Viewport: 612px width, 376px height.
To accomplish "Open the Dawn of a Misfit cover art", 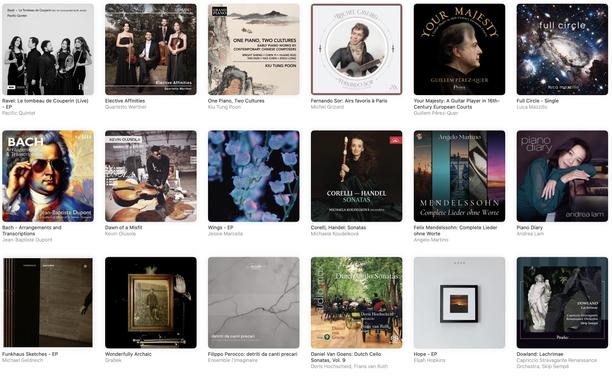I will [151, 176].
